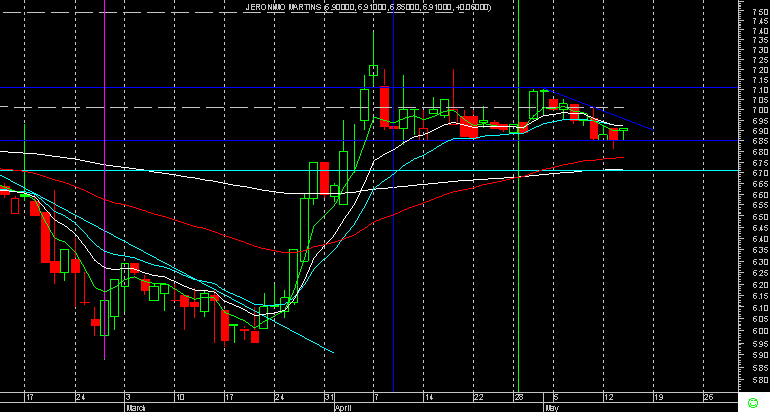The width and height of the screenshot is (770, 412).
Task: Click the 5.80 price scale label
Action: pyautogui.click(x=760, y=380)
